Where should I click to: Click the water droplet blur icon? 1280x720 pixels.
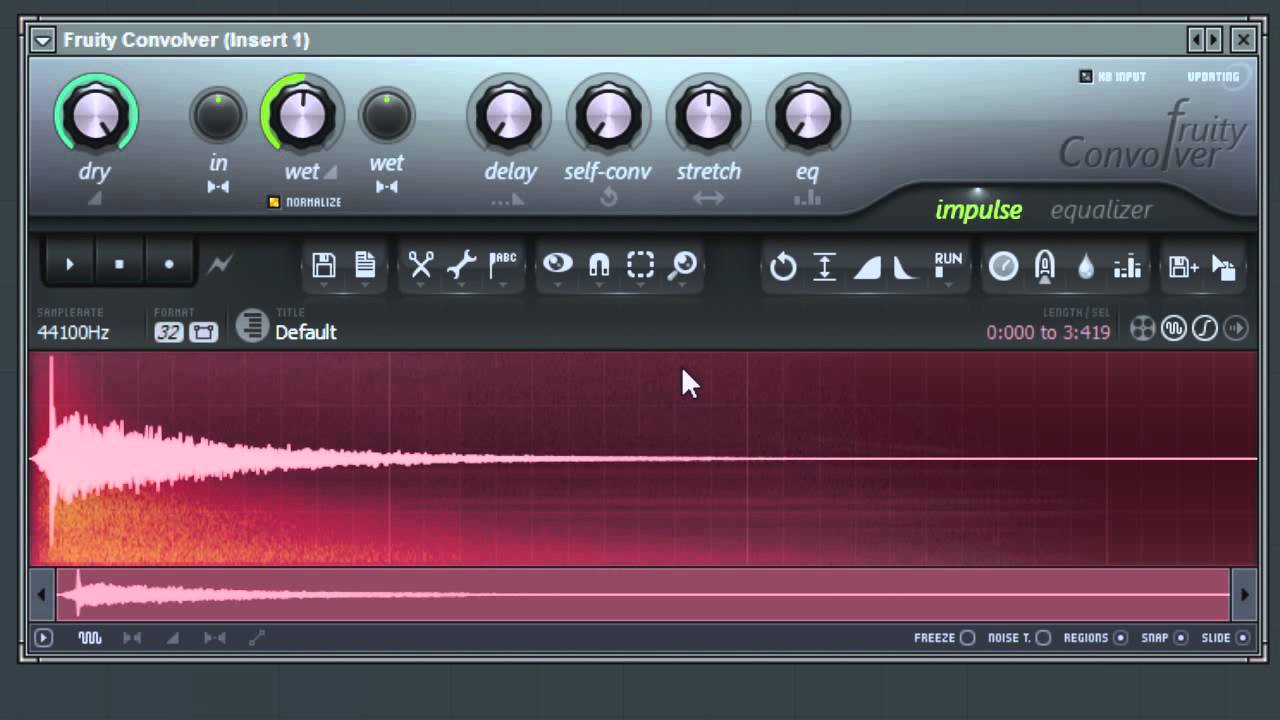click(1086, 266)
